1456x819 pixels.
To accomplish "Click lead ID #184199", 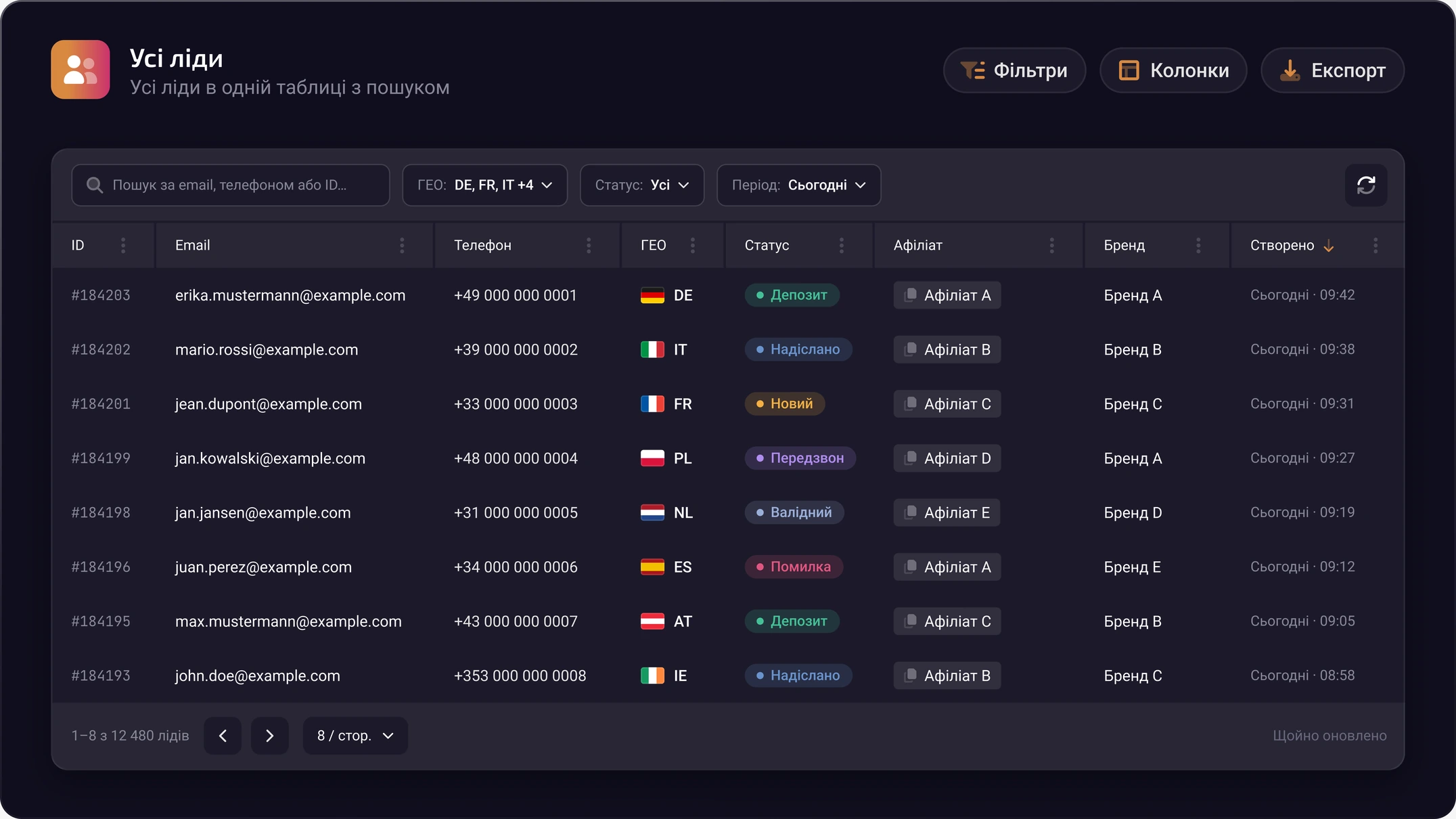I will pyautogui.click(x=101, y=458).
